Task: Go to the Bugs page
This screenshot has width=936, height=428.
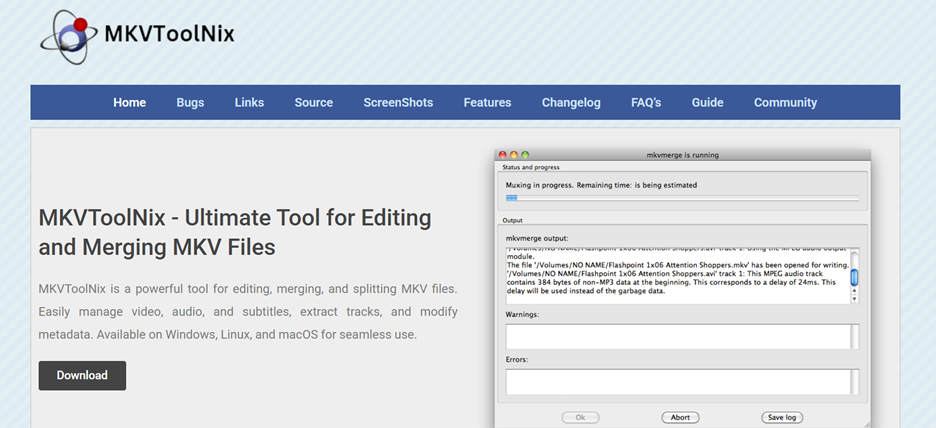Action: pyautogui.click(x=190, y=102)
